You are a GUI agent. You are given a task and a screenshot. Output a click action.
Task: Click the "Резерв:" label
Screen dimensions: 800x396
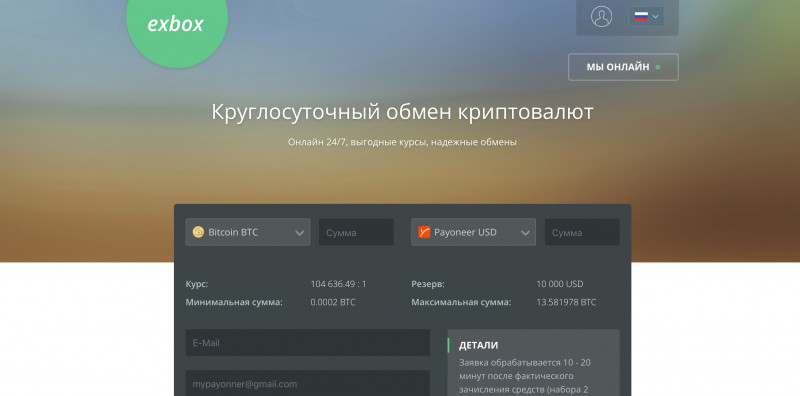pos(428,284)
